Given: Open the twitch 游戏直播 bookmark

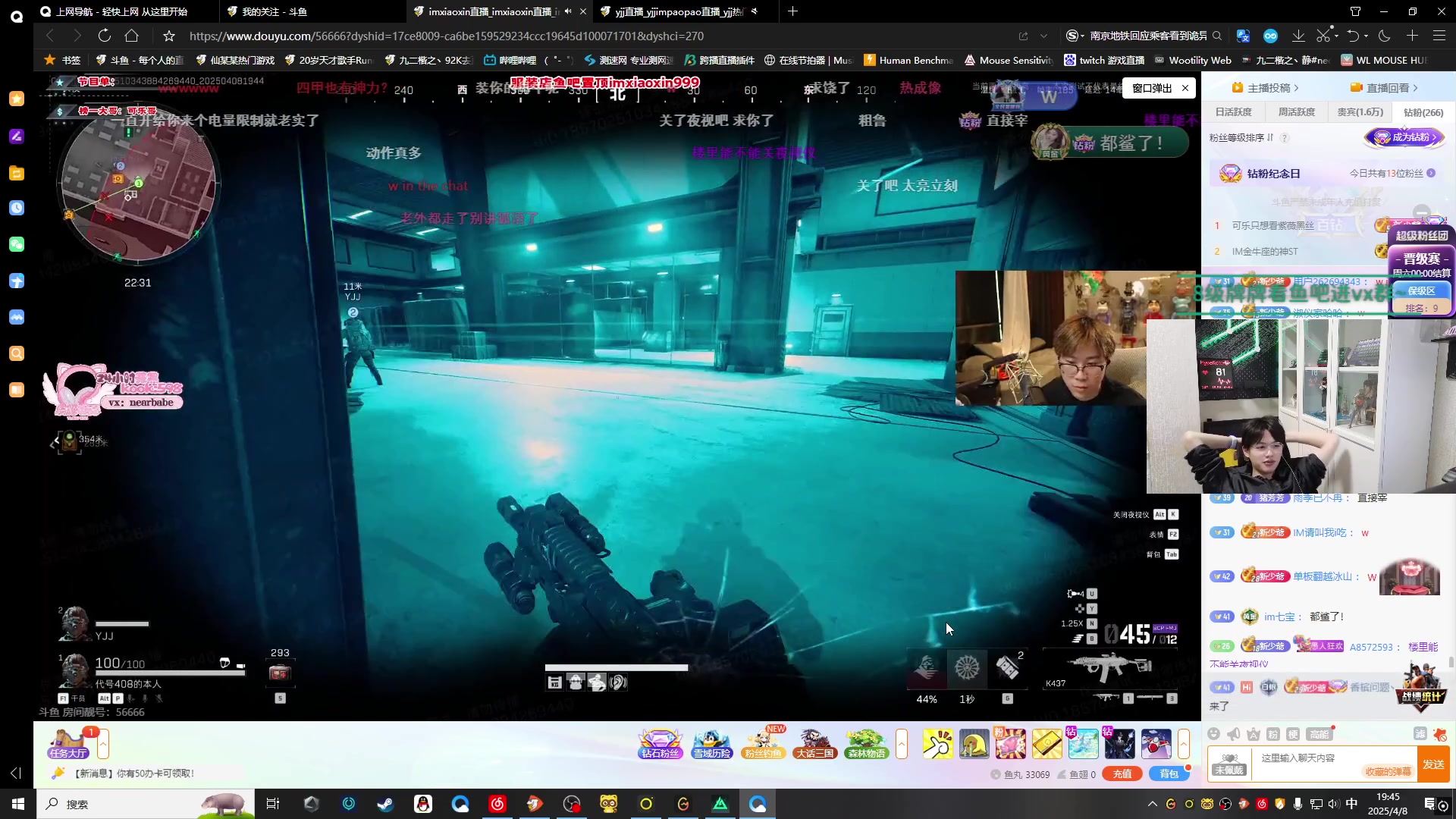Looking at the screenshot, I should pos(1104,60).
